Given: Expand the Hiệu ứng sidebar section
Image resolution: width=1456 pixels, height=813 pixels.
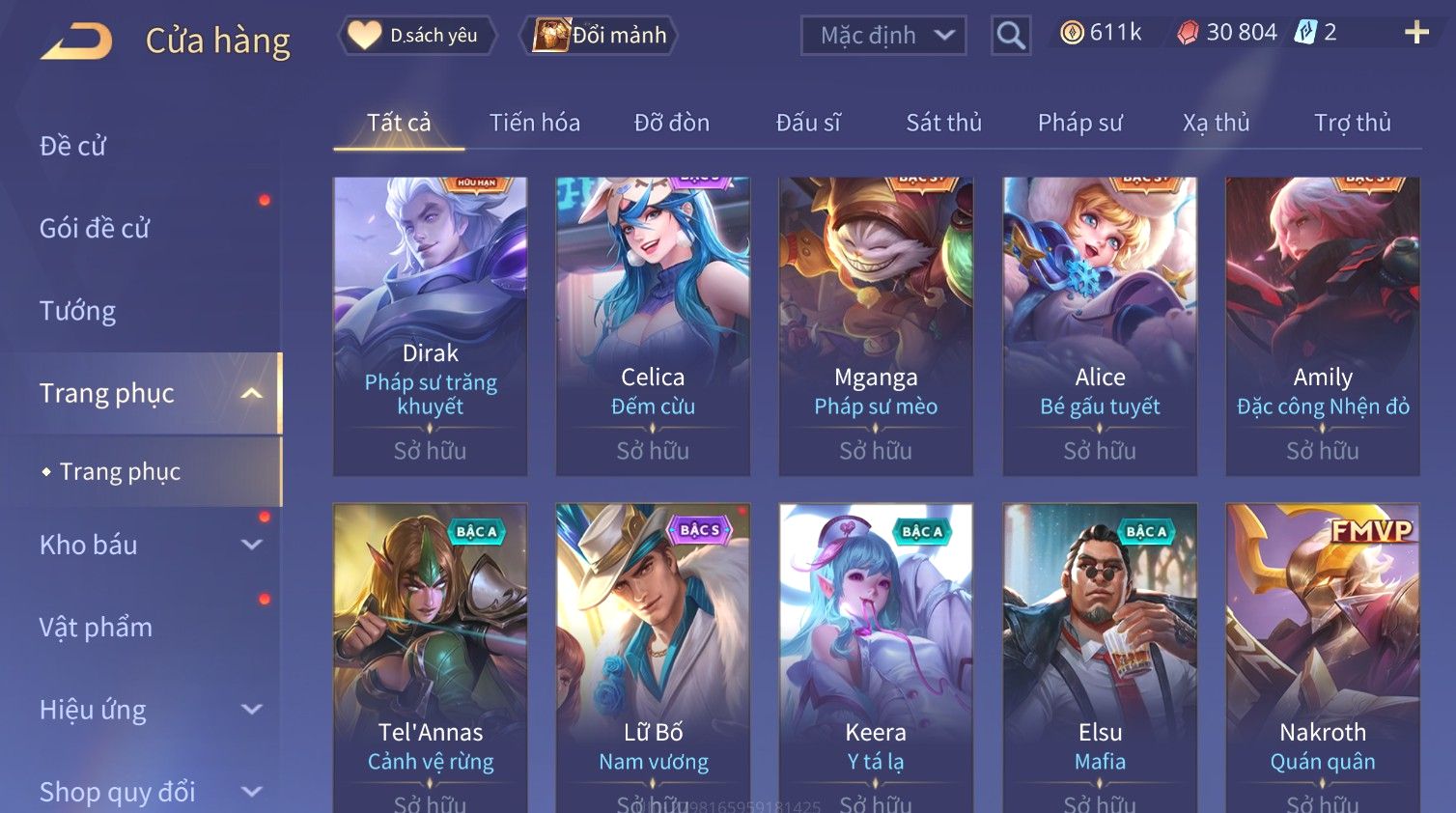Looking at the screenshot, I should [x=252, y=710].
